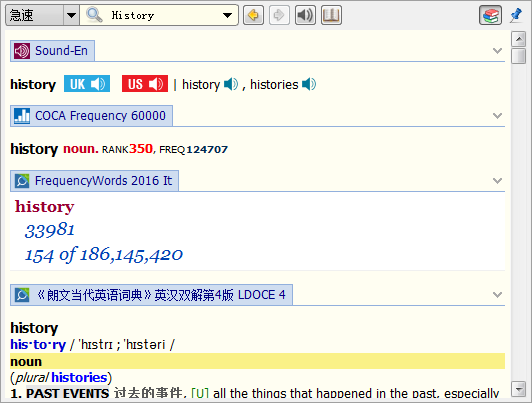Screen dimensions: 532x403
Task: Pin the window with the pushpin icon
Action: point(516,15)
